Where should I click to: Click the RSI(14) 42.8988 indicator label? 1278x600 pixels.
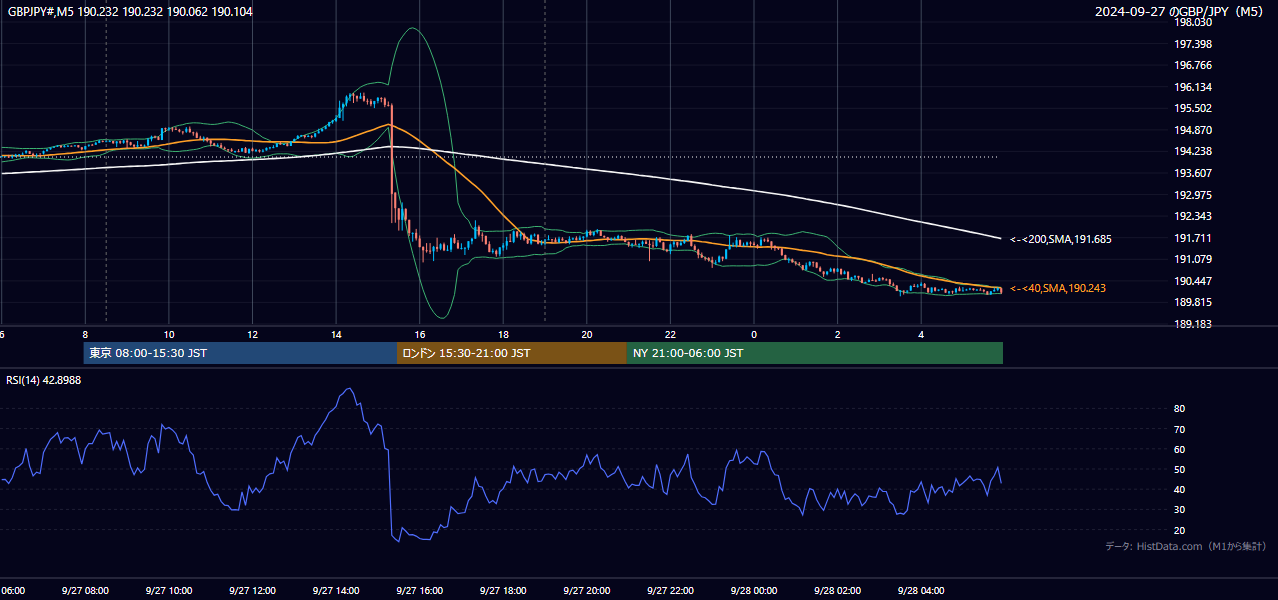point(44,380)
